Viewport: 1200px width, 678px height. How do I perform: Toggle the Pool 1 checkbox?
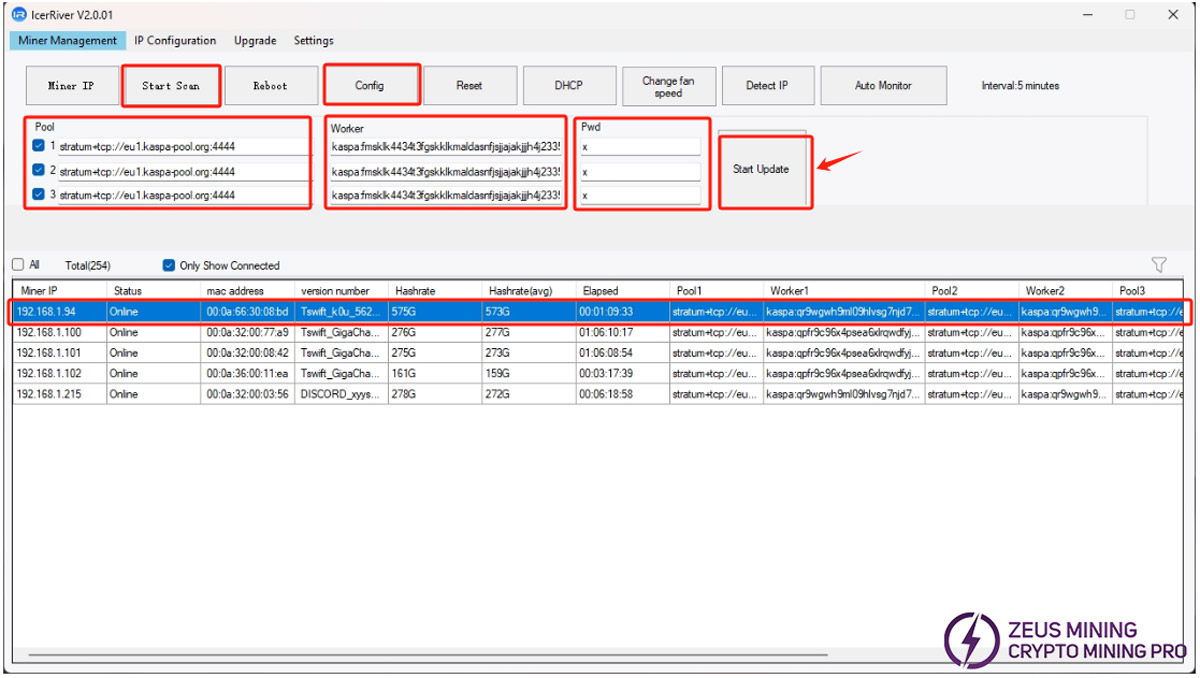coord(38,146)
